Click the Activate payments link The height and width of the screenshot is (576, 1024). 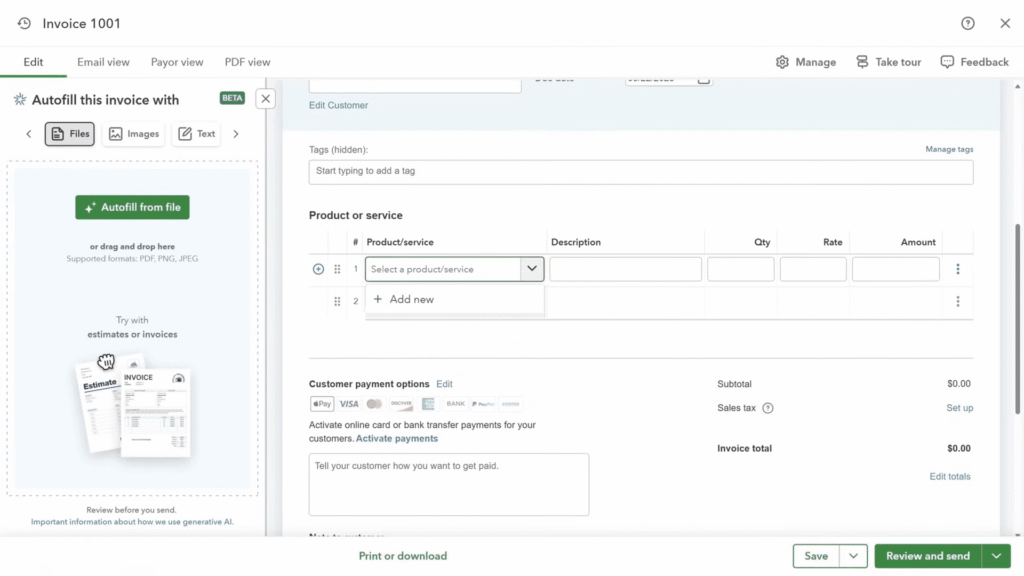point(397,438)
